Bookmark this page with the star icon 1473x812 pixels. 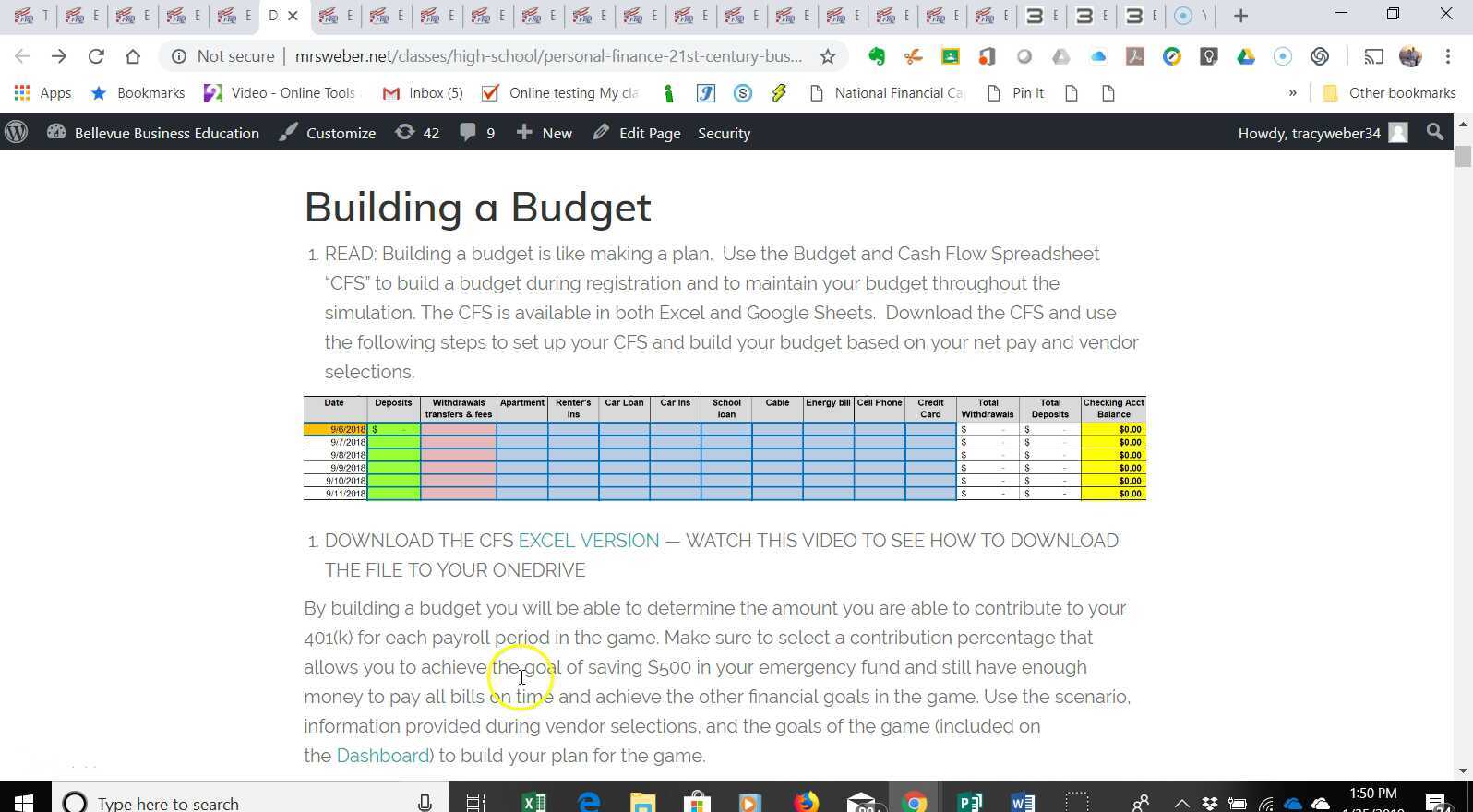pos(828,56)
